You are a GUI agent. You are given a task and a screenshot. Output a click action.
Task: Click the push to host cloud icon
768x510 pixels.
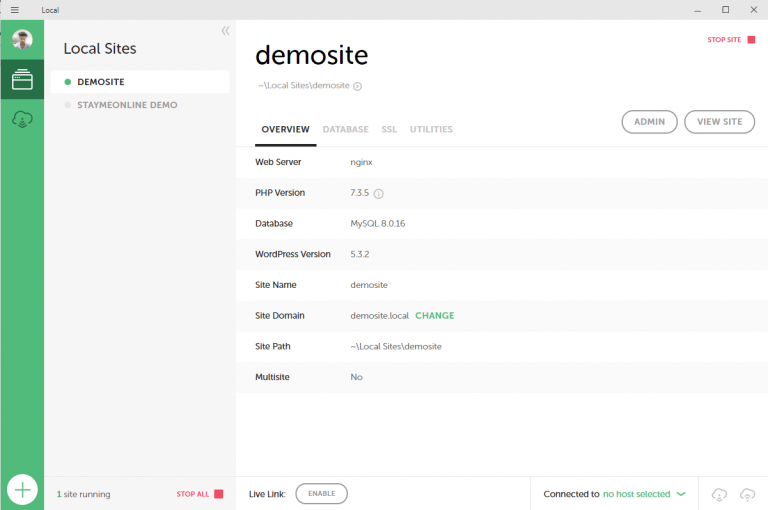click(x=747, y=494)
